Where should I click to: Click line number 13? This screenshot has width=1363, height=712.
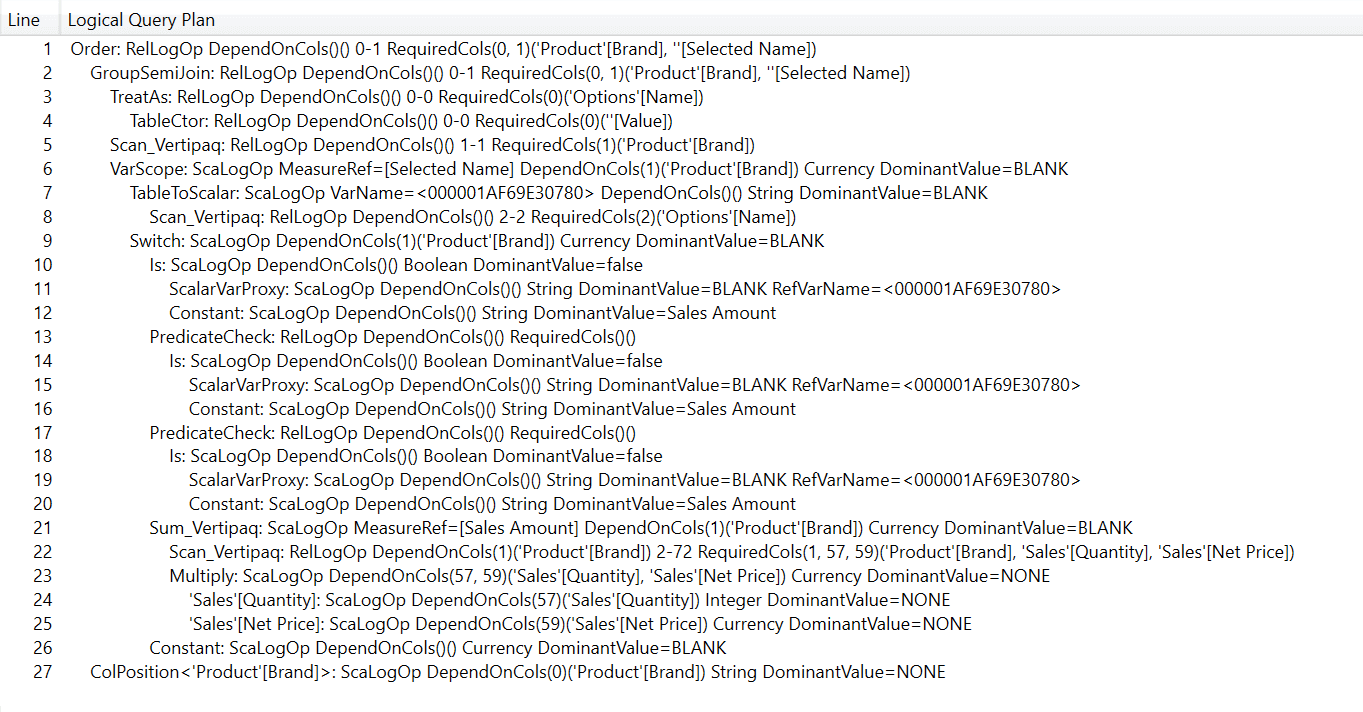(x=42, y=337)
